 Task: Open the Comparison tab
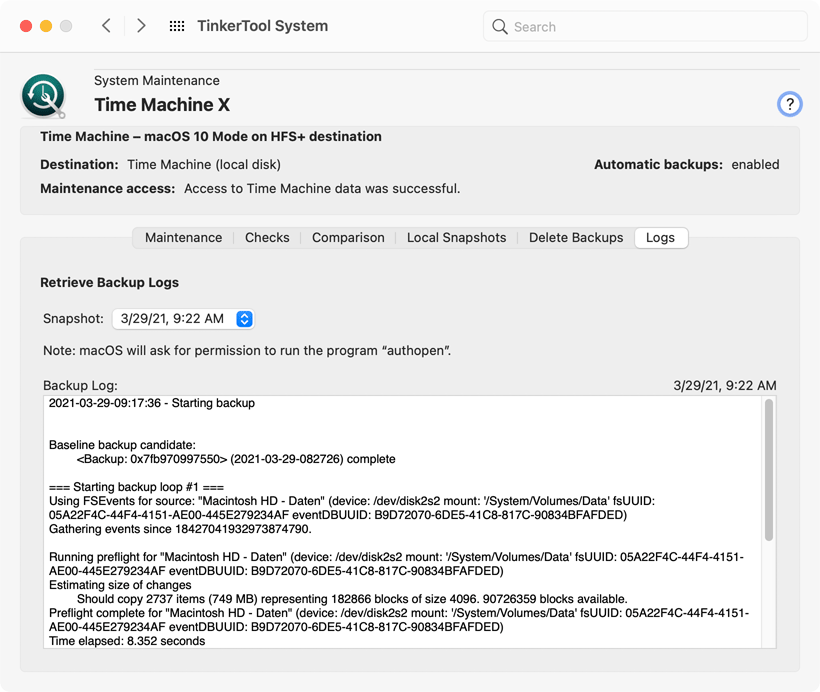click(x=348, y=237)
